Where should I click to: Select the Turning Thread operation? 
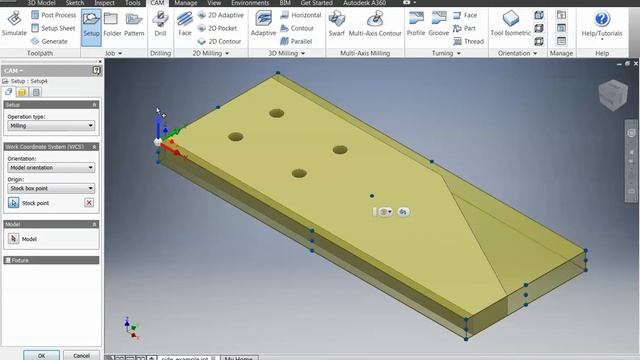click(x=468, y=41)
